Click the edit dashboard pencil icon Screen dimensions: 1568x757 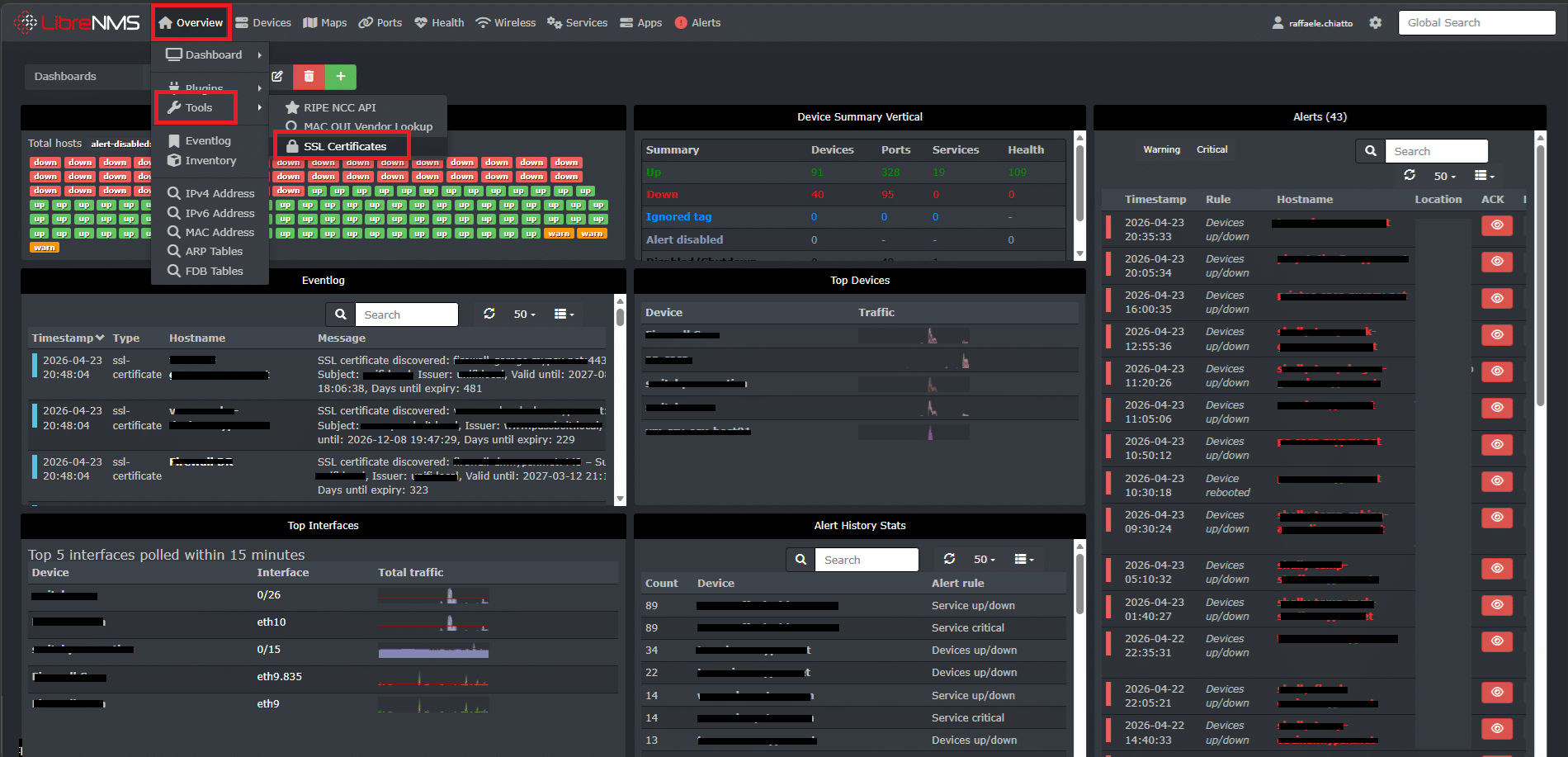pyautogui.click(x=278, y=77)
